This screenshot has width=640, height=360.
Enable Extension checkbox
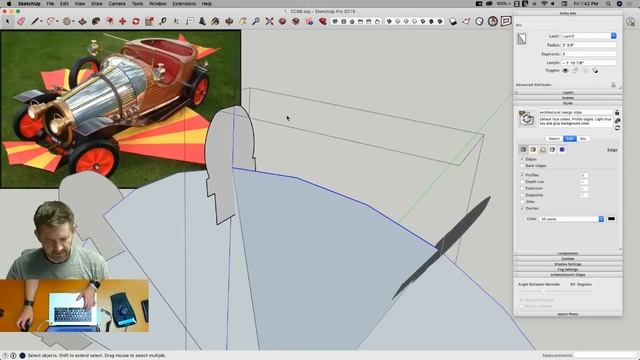[522, 188]
